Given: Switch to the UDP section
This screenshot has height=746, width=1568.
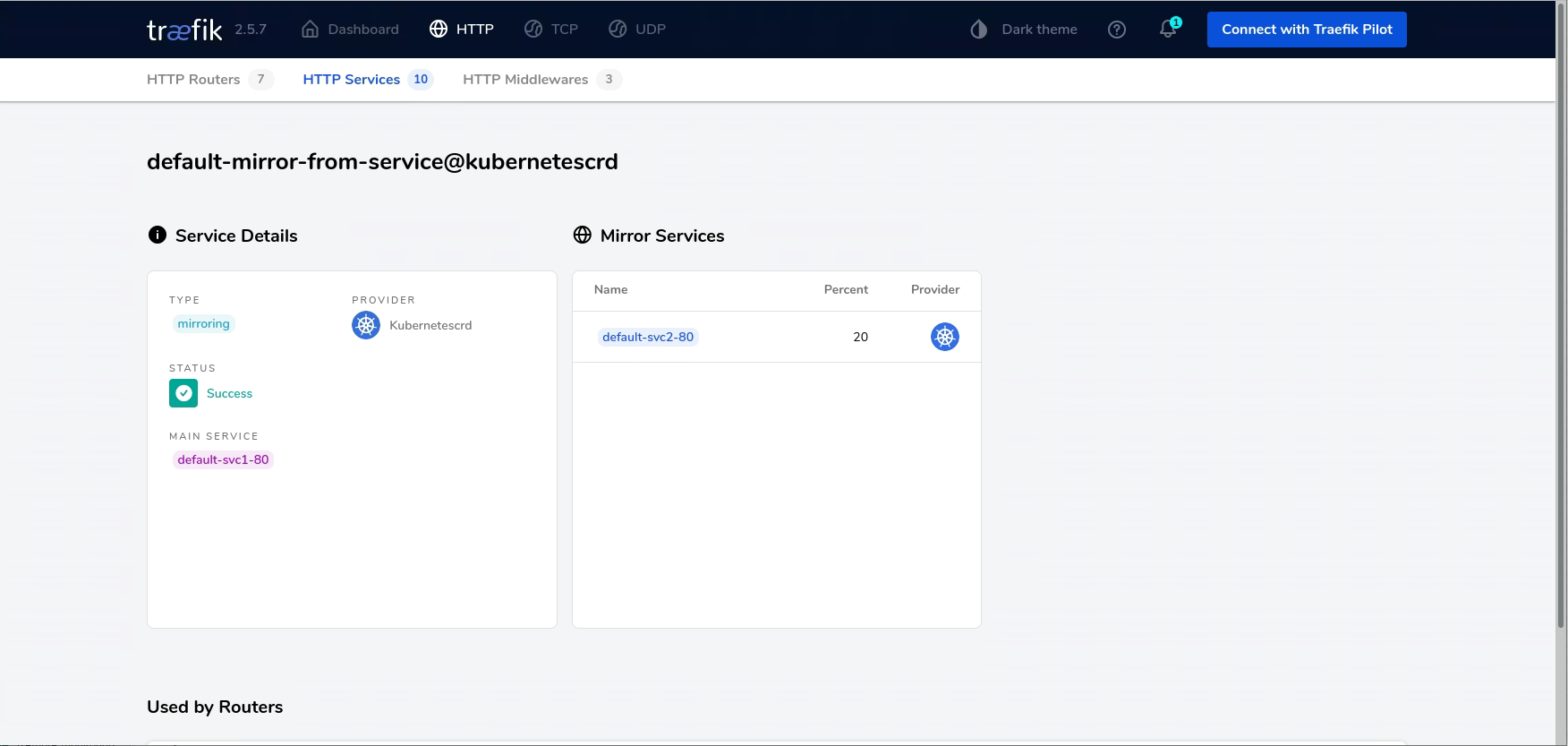Looking at the screenshot, I should (637, 30).
